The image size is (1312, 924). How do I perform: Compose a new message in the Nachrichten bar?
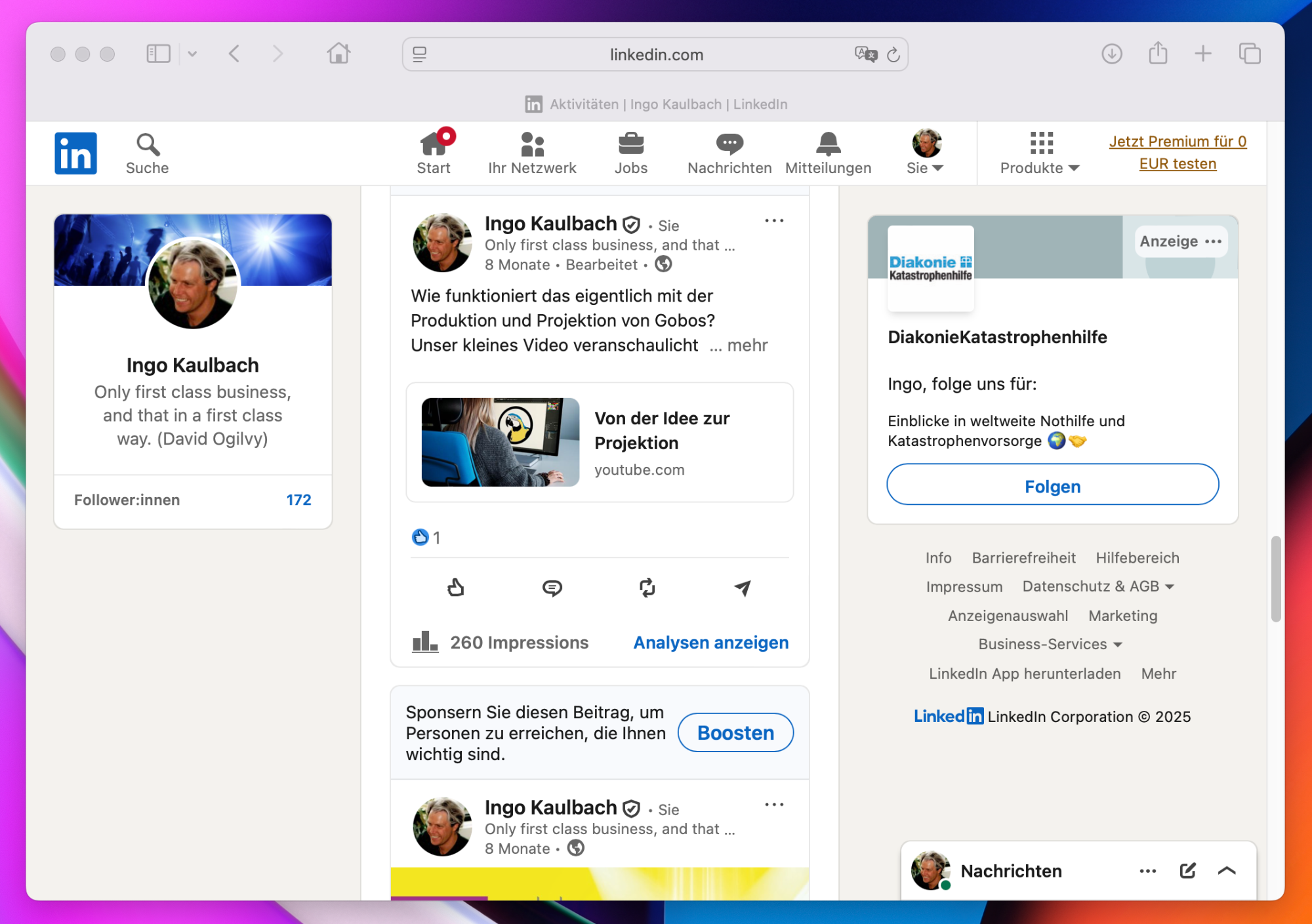click(x=1187, y=870)
